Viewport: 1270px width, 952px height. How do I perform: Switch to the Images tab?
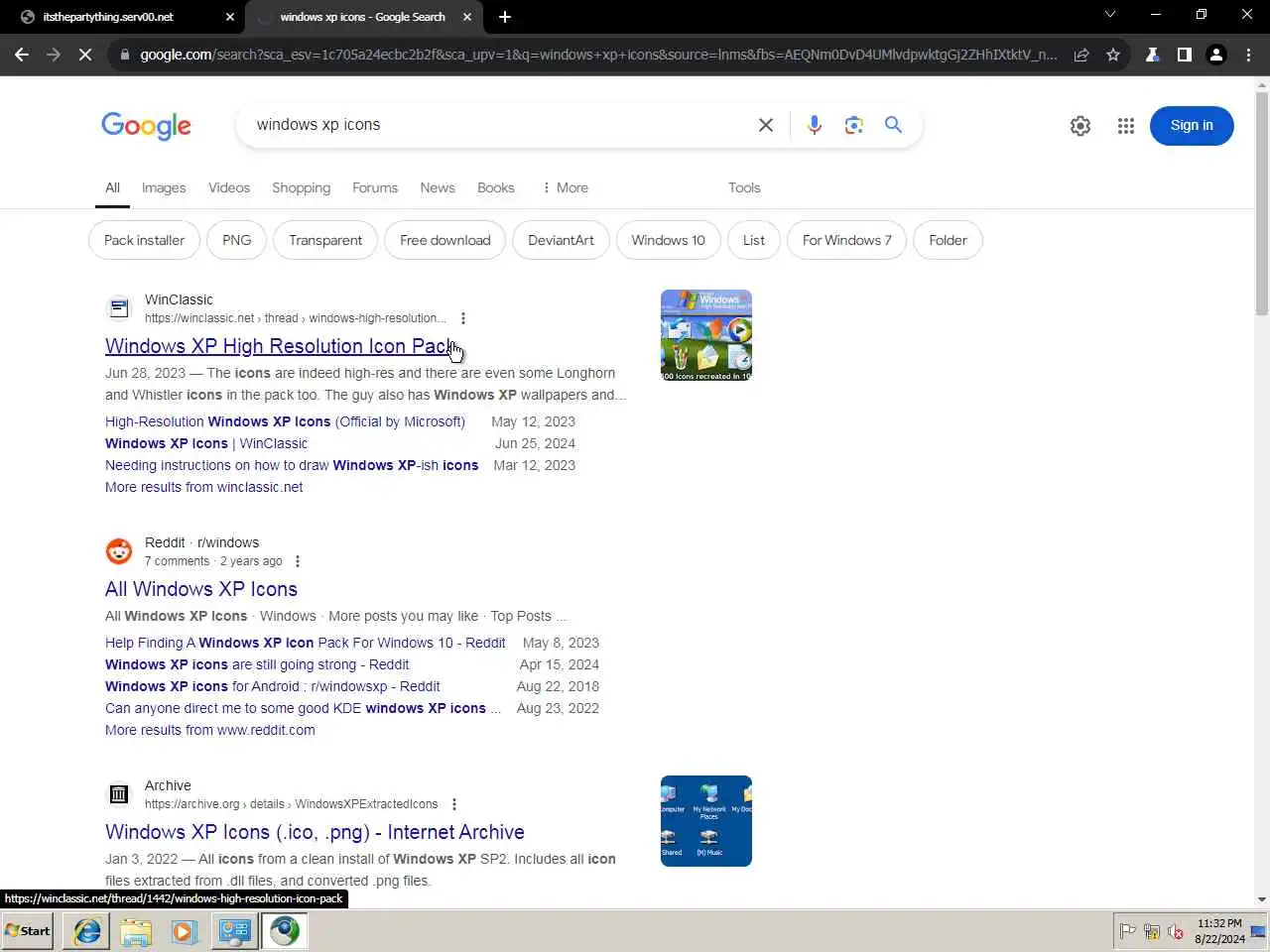164,187
